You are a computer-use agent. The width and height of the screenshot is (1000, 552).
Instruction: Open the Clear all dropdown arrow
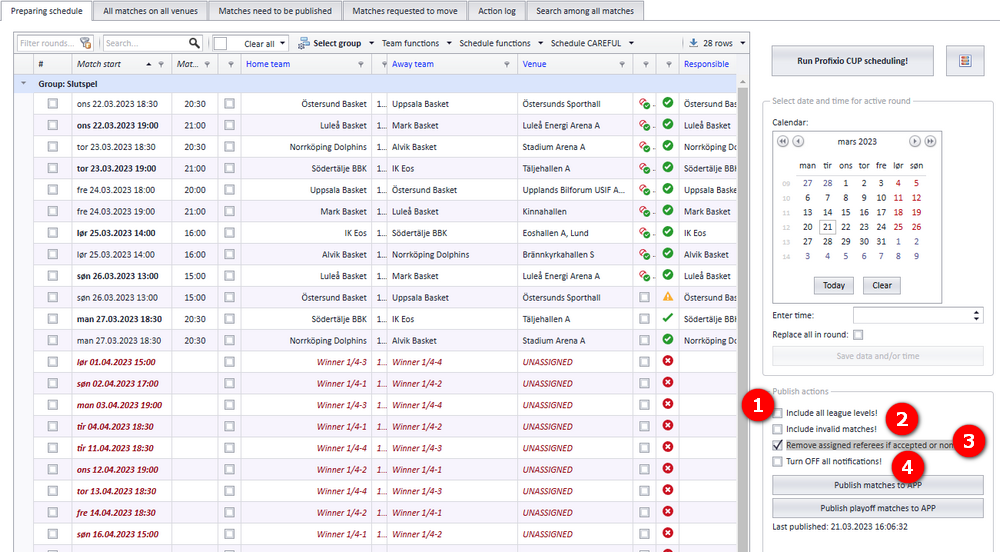click(283, 43)
